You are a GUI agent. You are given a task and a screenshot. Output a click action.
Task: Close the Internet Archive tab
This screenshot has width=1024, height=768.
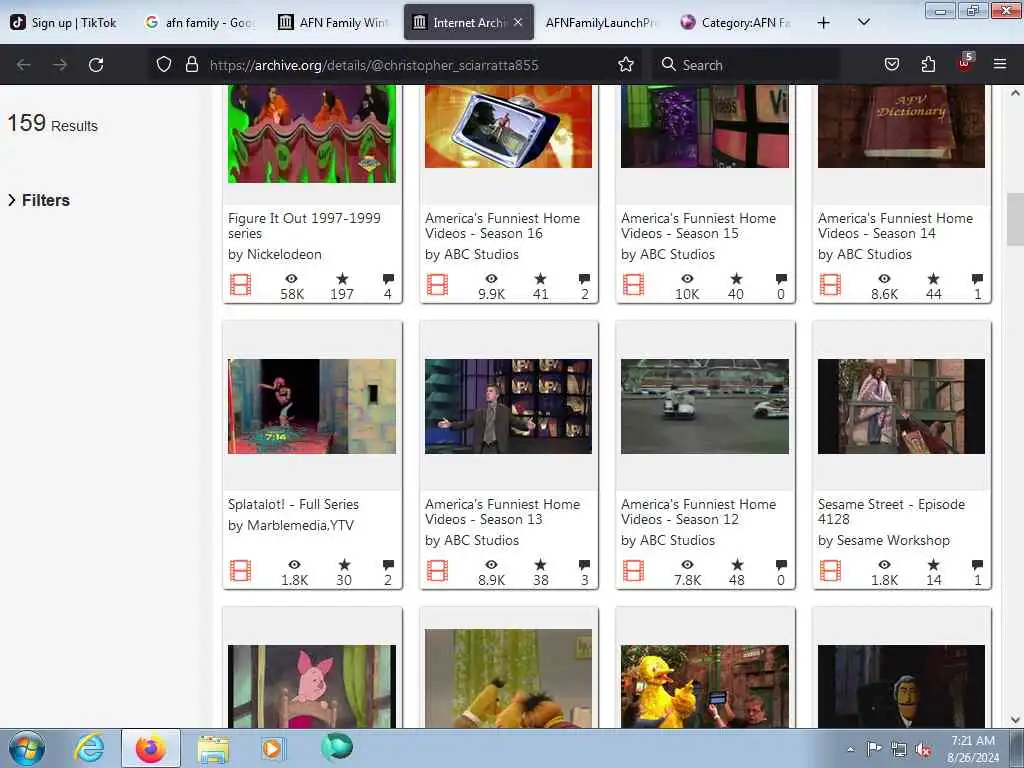[x=518, y=22]
